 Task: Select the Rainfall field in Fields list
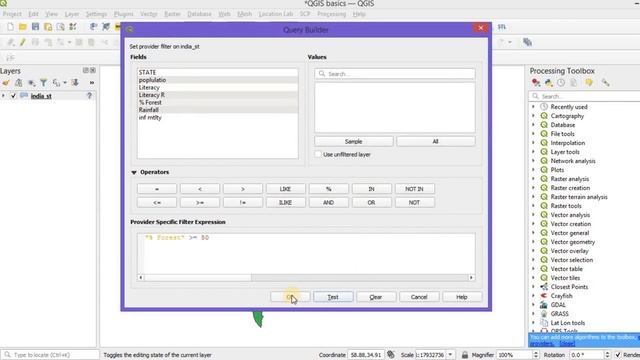point(218,110)
